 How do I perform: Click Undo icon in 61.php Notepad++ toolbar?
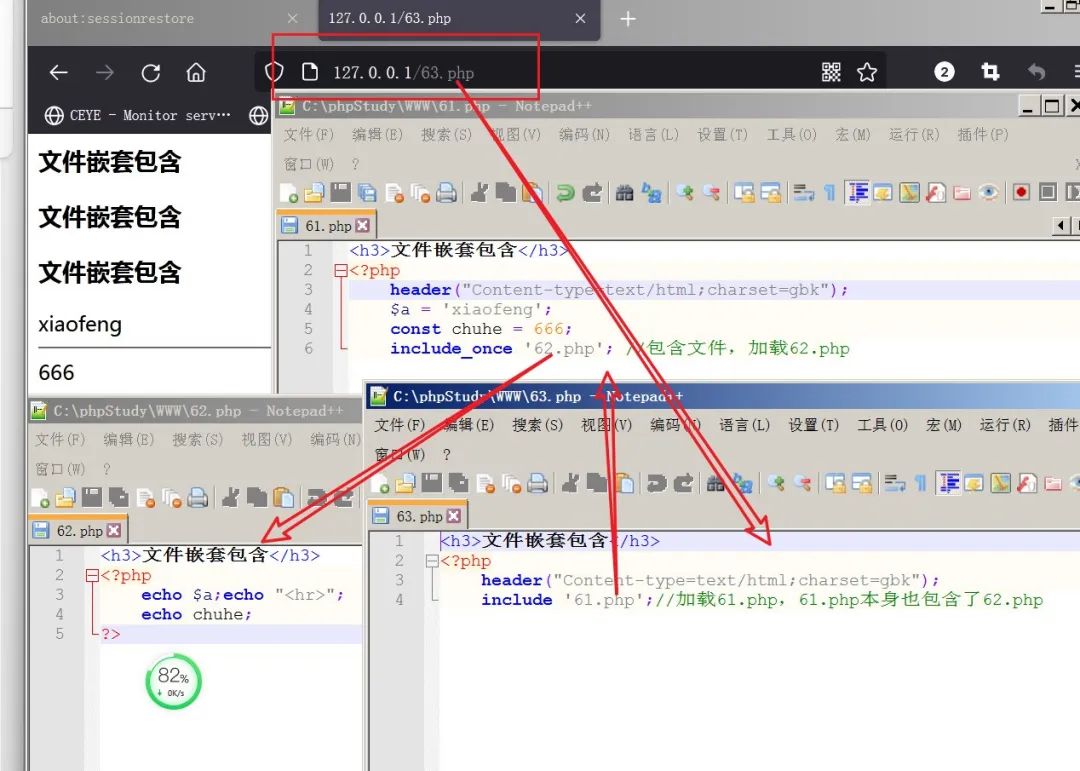pos(565,193)
